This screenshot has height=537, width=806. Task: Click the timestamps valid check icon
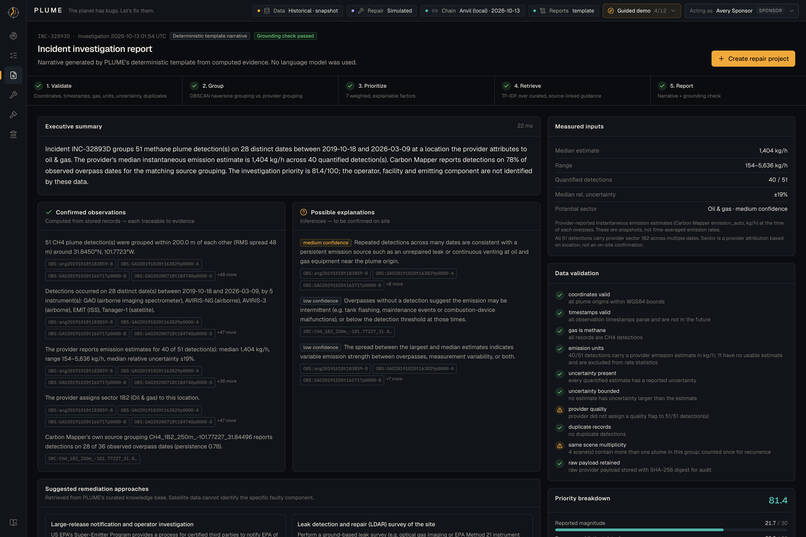tap(559, 313)
